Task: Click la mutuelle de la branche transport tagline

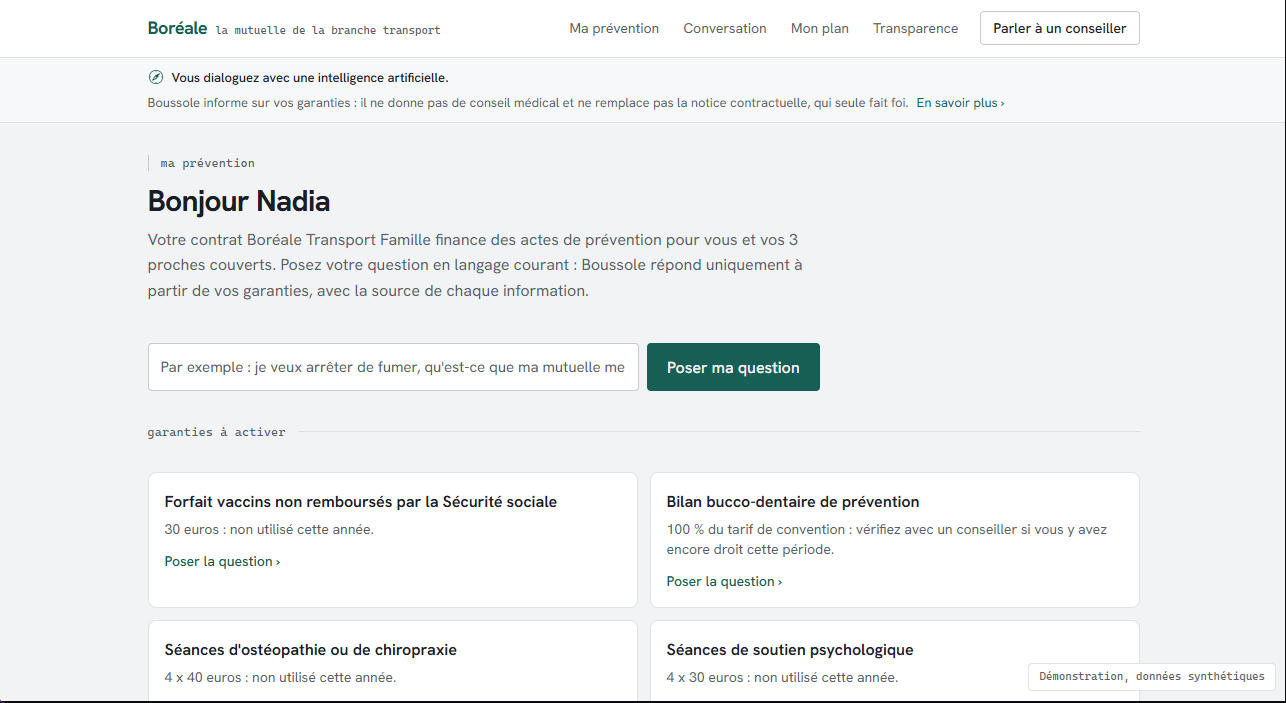Action: [x=328, y=30]
